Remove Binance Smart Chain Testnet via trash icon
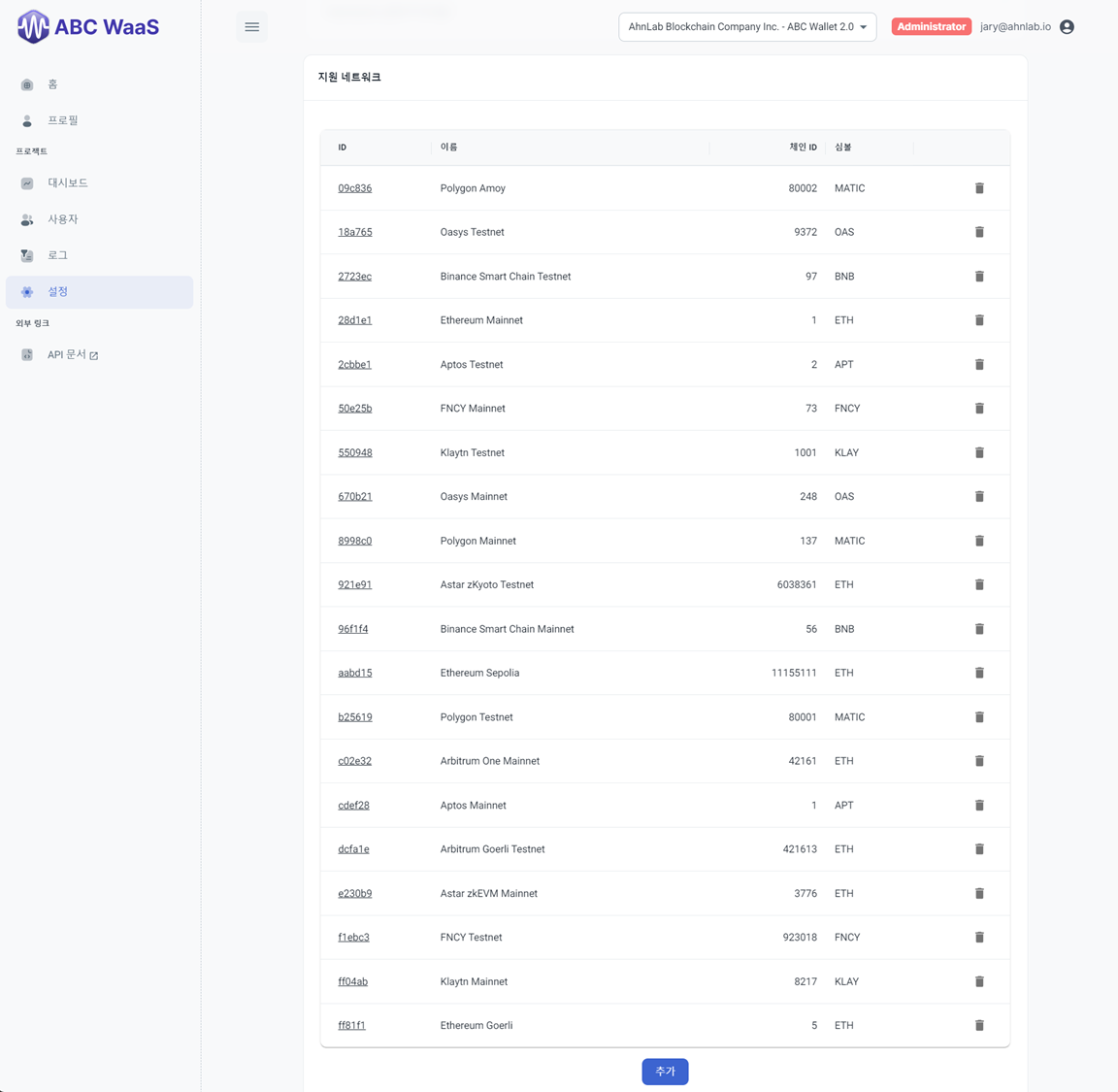Viewport: 1118px width, 1092px height. tap(979, 276)
